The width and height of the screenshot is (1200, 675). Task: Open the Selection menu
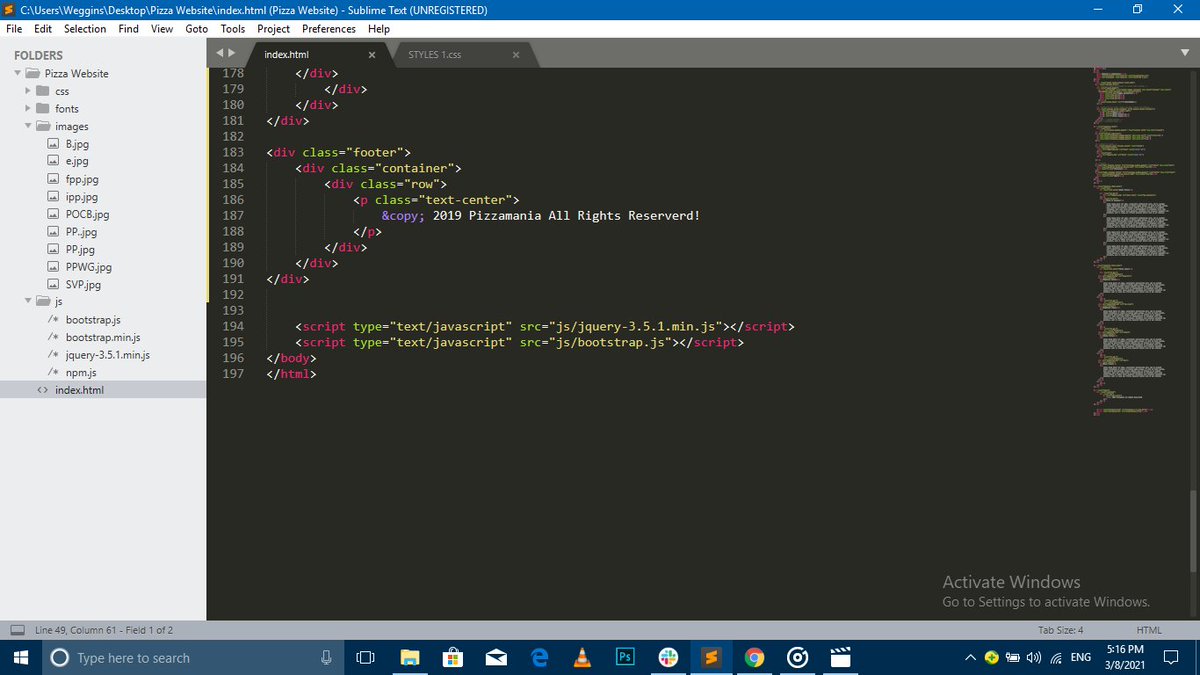(85, 29)
